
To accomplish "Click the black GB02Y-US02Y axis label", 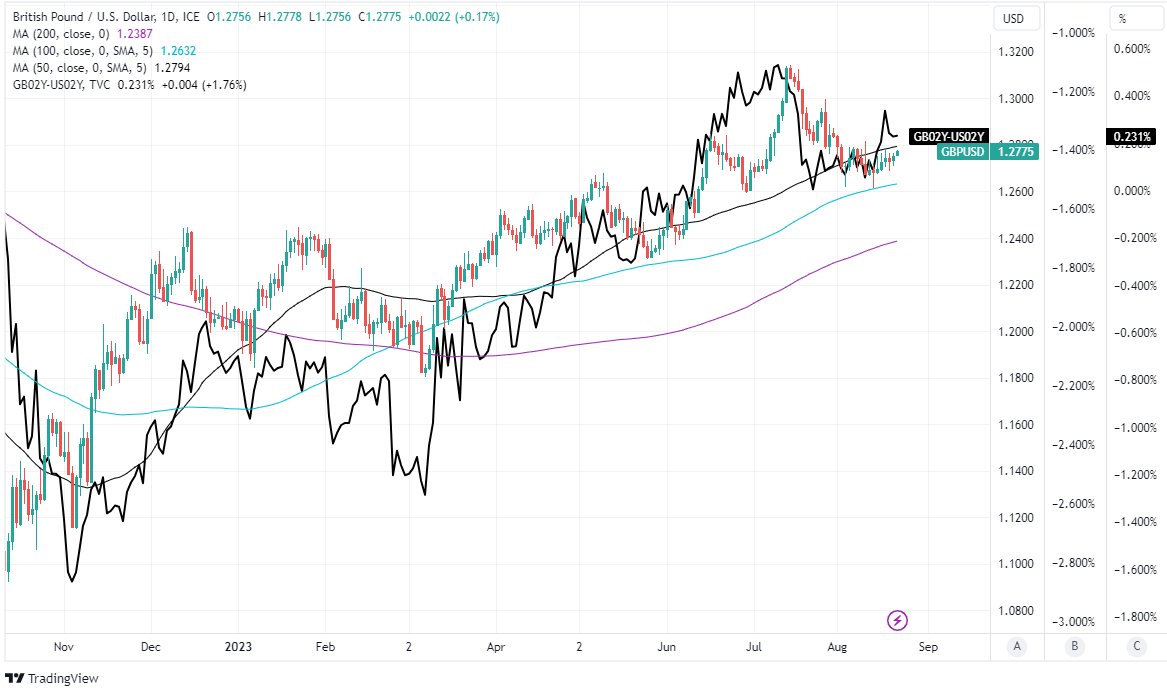I will [x=949, y=136].
